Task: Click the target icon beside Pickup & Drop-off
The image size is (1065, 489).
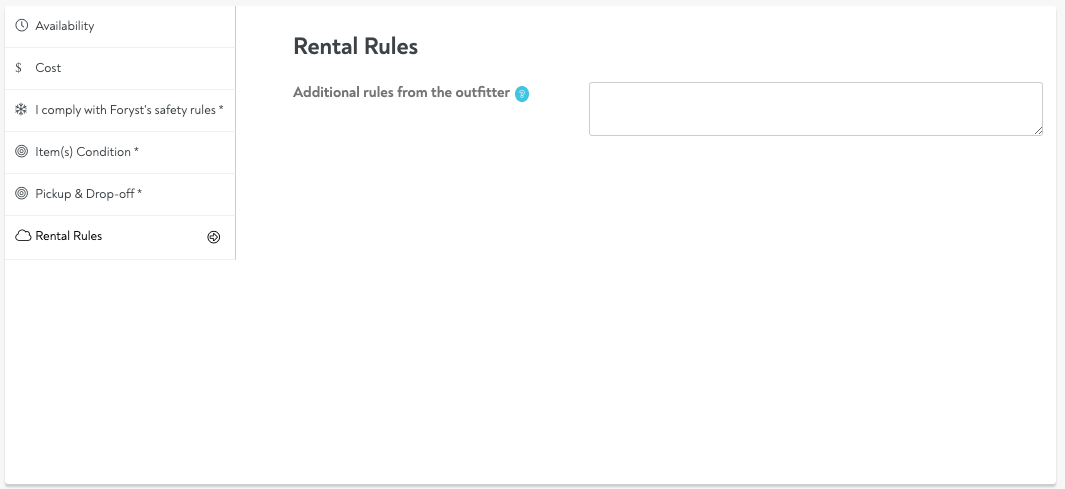Action: tap(22, 194)
